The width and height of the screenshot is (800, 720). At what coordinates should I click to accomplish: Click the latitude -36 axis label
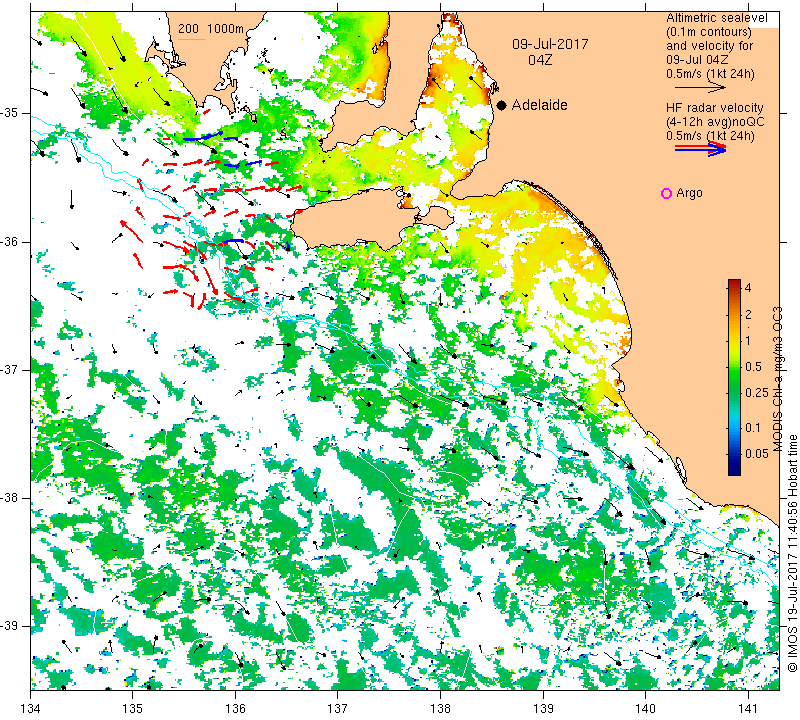point(10,241)
